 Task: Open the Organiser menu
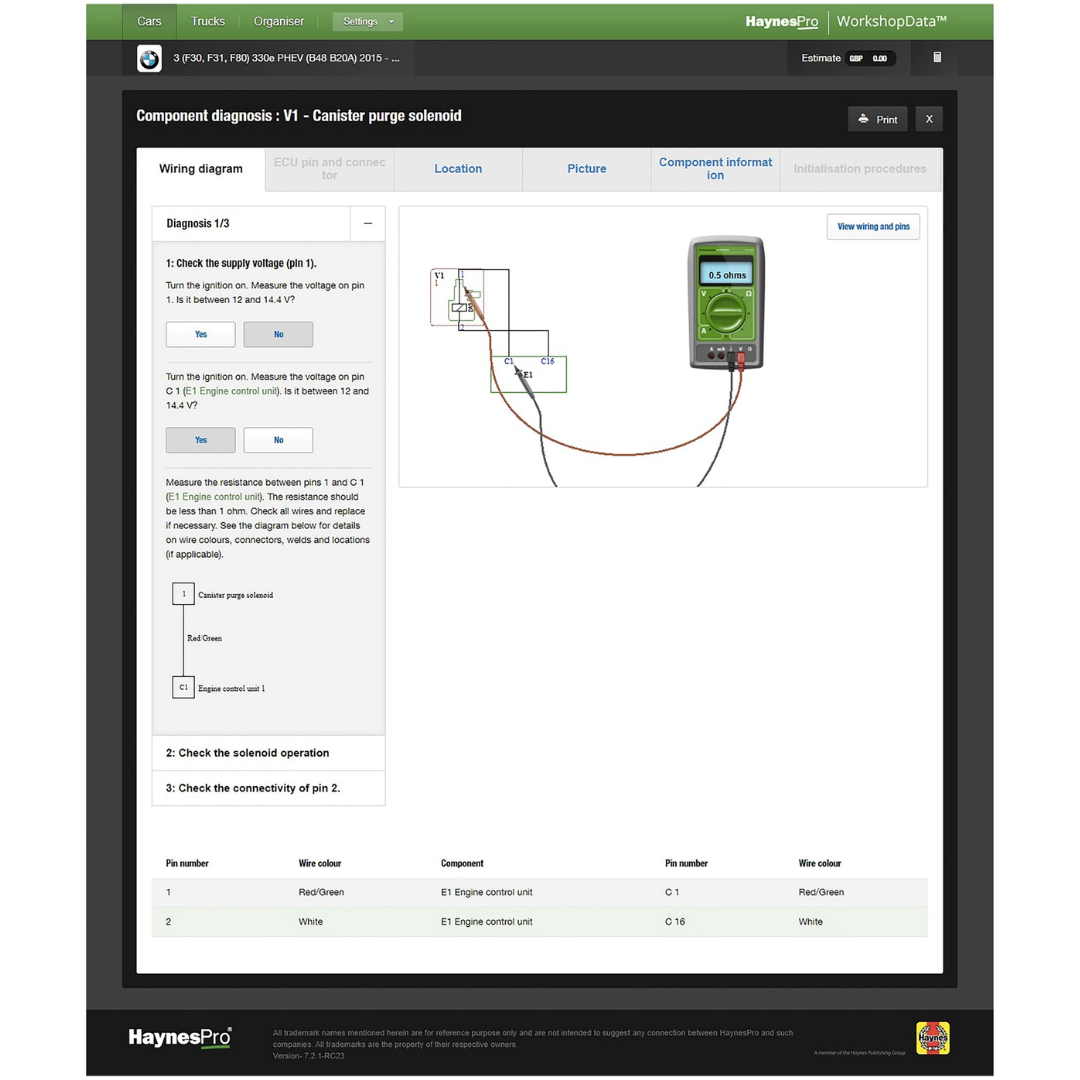pyautogui.click(x=278, y=21)
